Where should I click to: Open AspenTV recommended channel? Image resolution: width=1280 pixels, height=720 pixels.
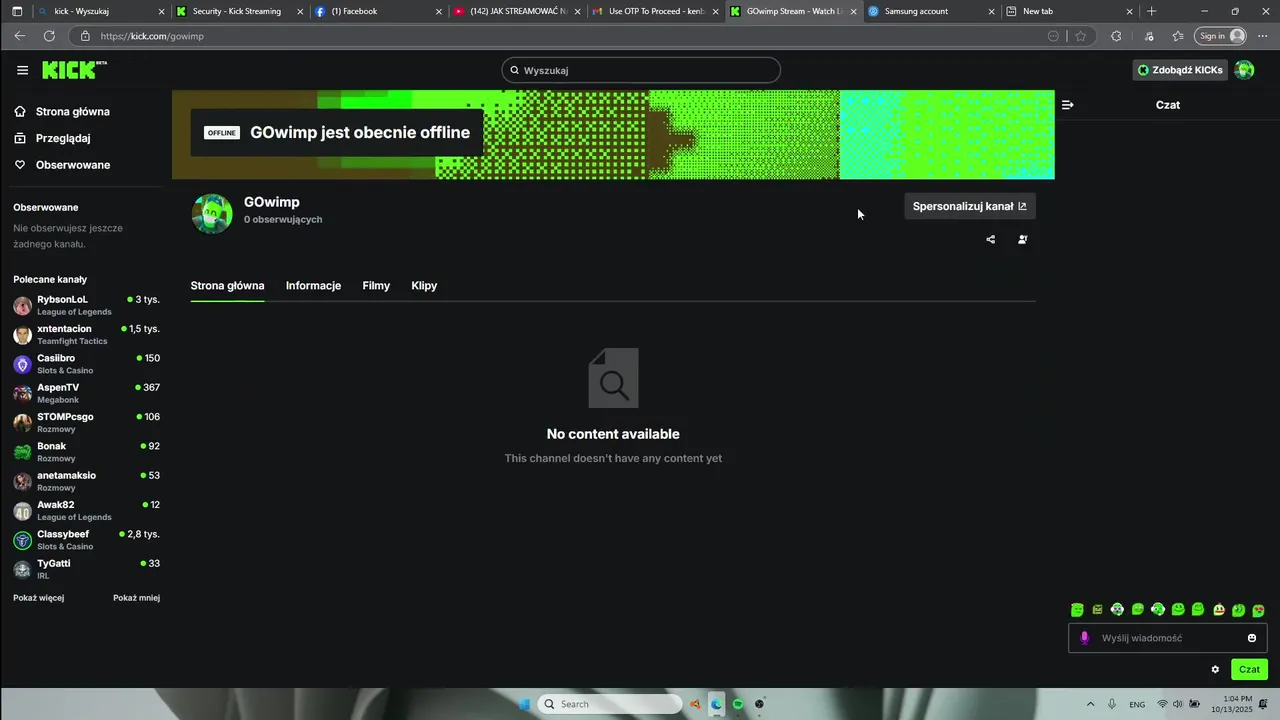(x=86, y=393)
